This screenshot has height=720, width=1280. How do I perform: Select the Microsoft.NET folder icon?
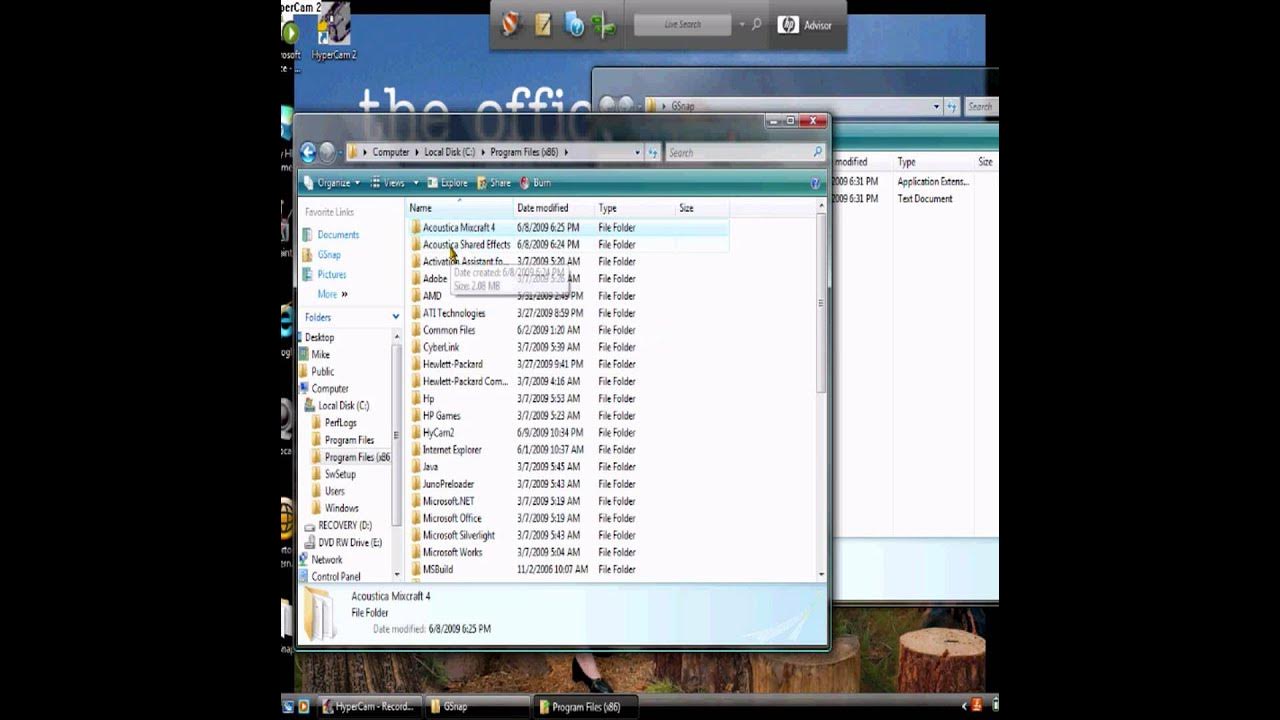tap(416, 501)
